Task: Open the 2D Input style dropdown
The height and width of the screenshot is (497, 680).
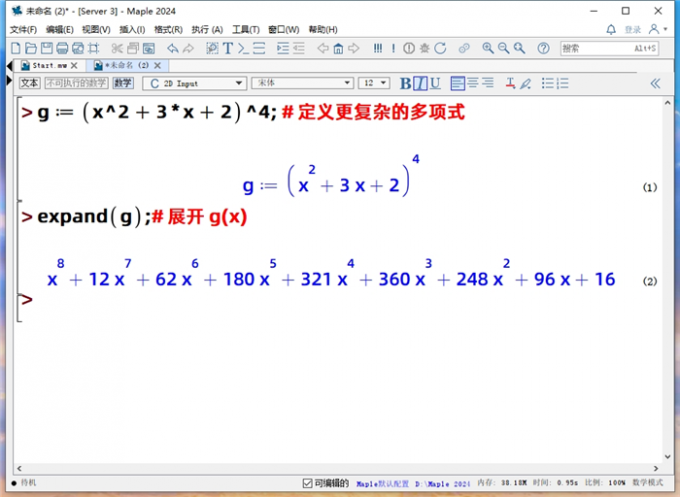Action: [x=194, y=84]
